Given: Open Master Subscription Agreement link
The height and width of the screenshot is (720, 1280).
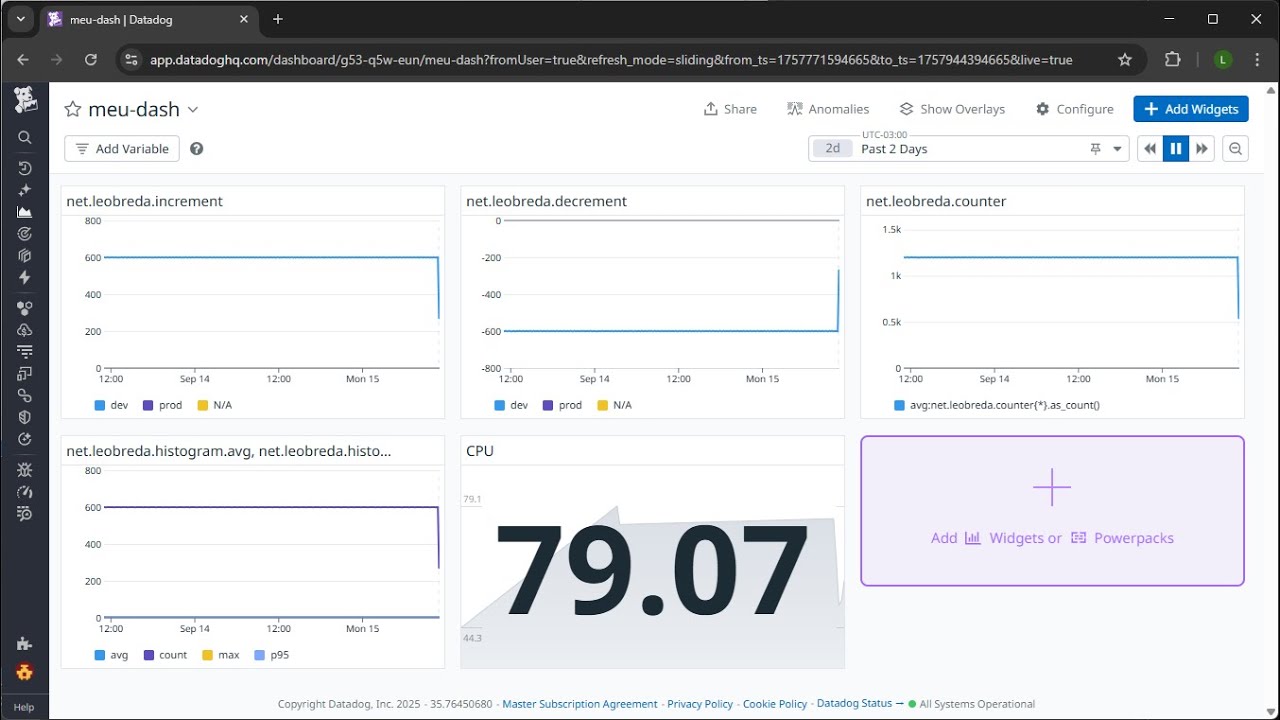Looking at the screenshot, I should tap(580, 704).
